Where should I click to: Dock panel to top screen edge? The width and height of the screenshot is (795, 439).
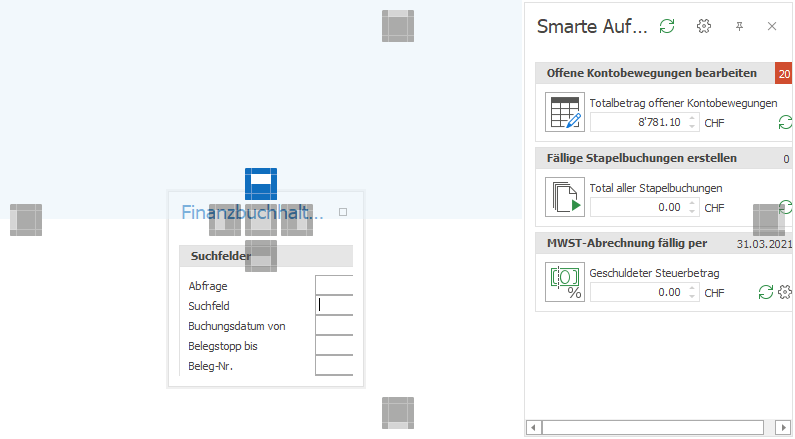tap(398, 26)
